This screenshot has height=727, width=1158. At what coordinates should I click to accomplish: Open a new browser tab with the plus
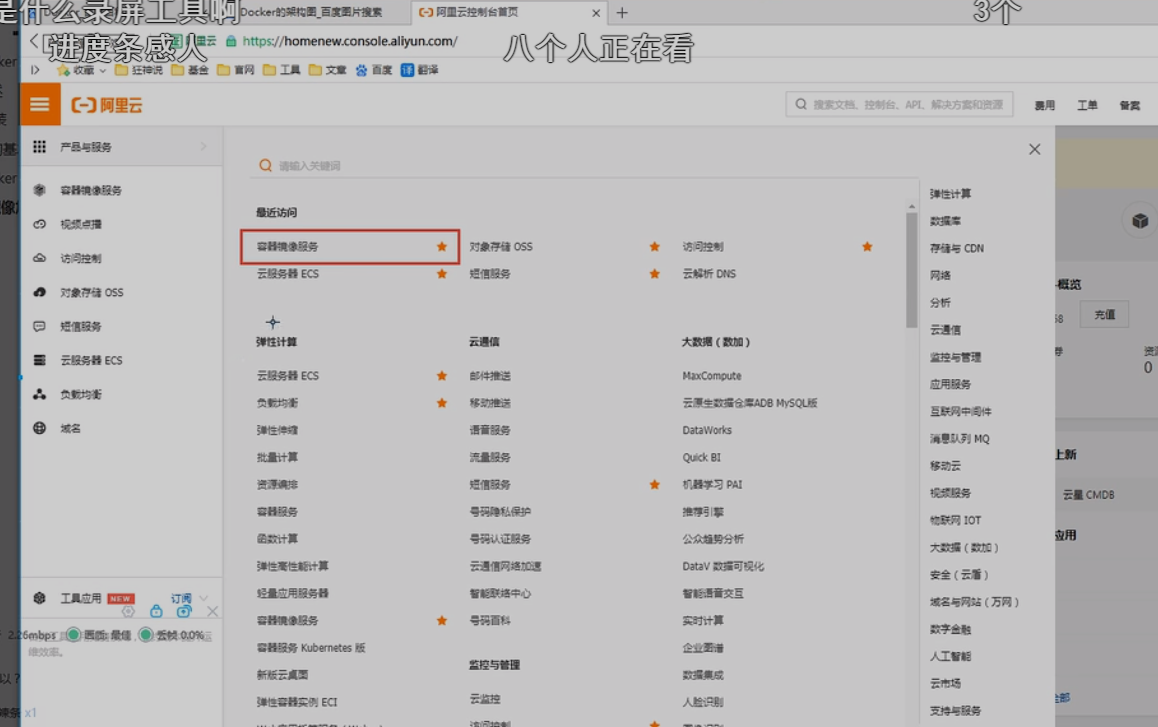622,13
